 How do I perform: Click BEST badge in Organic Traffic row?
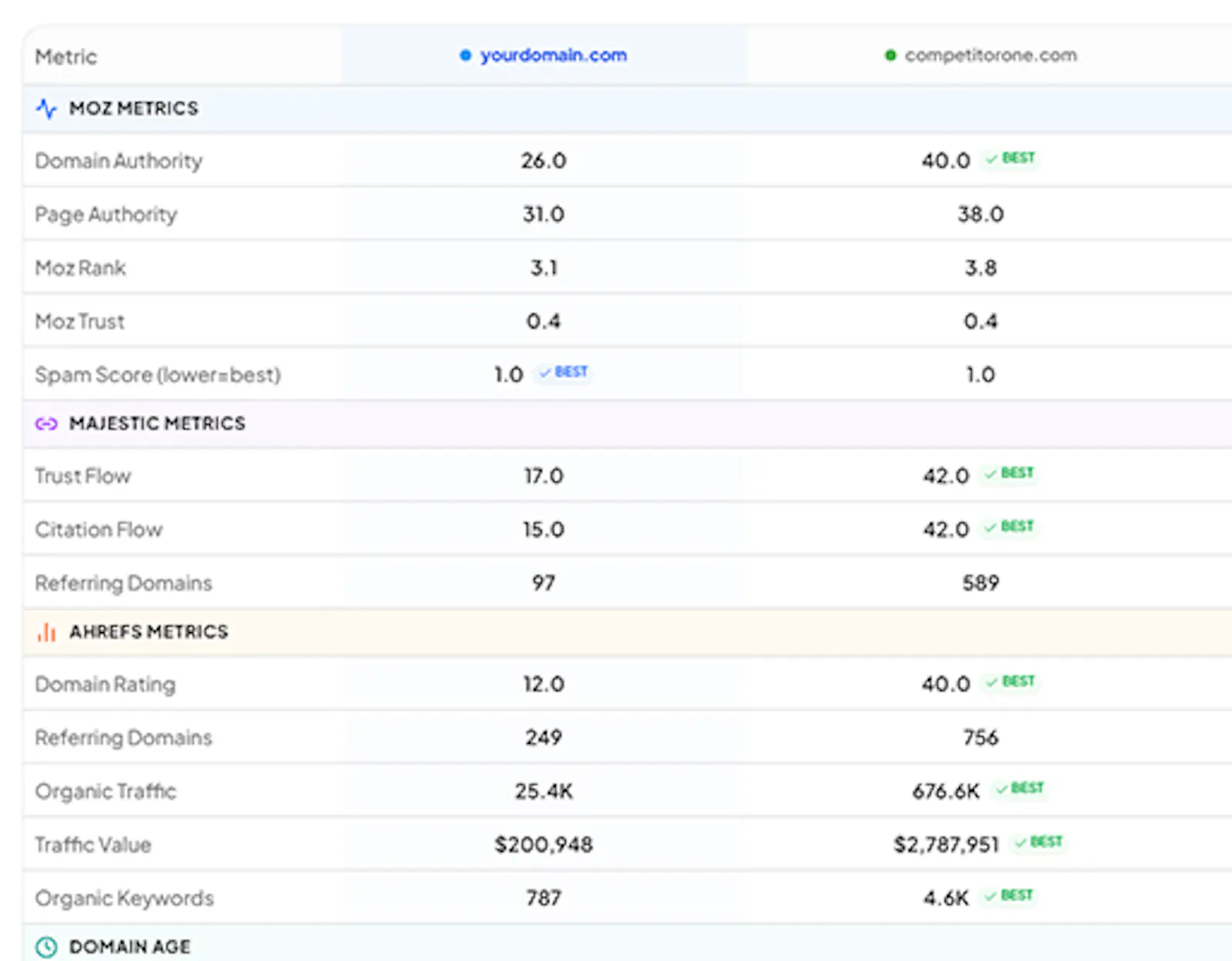1019,789
